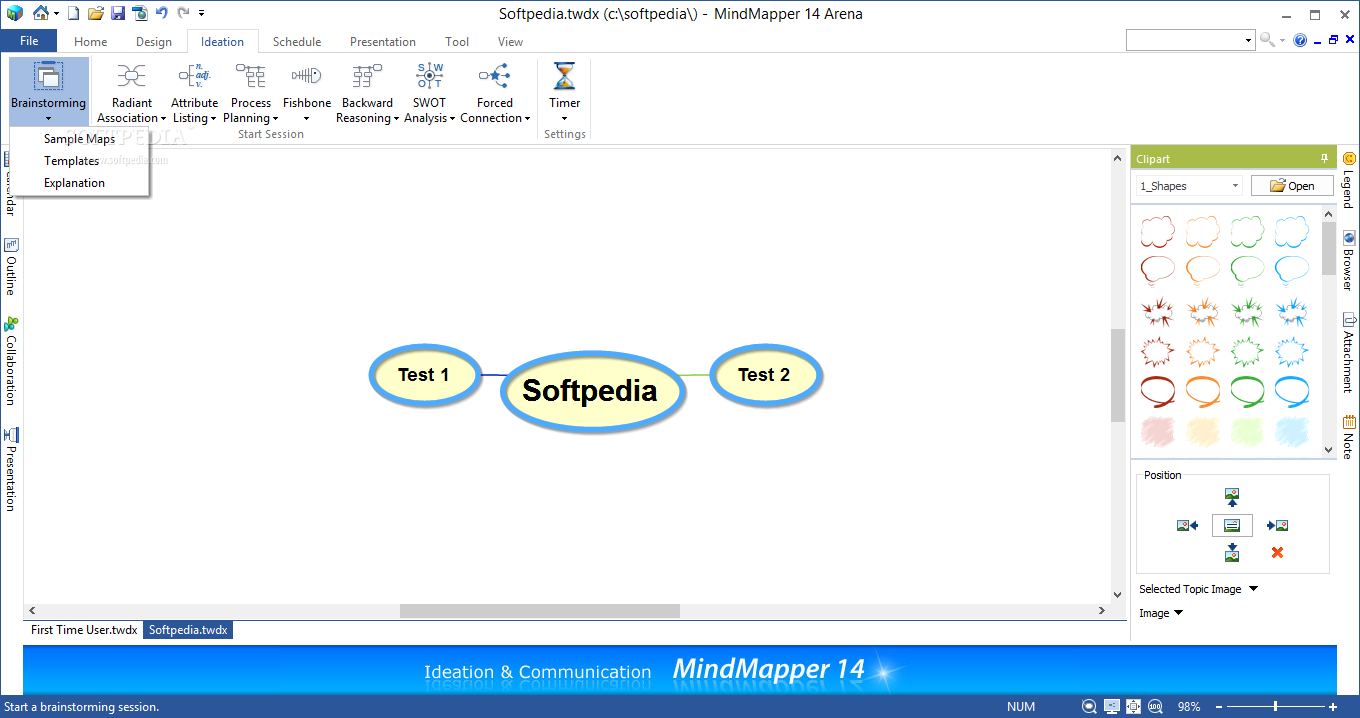Viewport: 1360px width, 718px height.
Task: Expand the Radiant Association dropdown arrow
Action: pyautogui.click(x=163, y=118)
